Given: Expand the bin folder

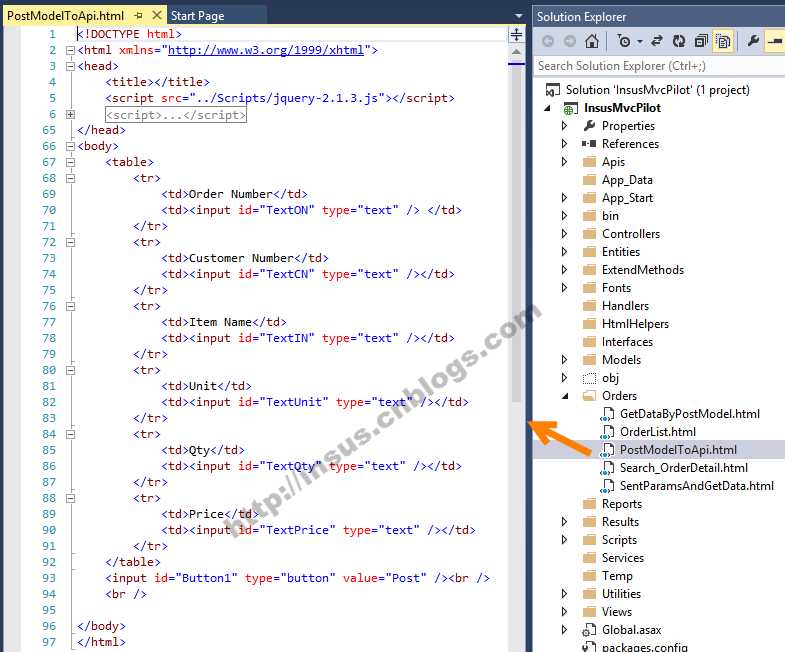Looking at the screenshot, I should click(x=565, y=216).
